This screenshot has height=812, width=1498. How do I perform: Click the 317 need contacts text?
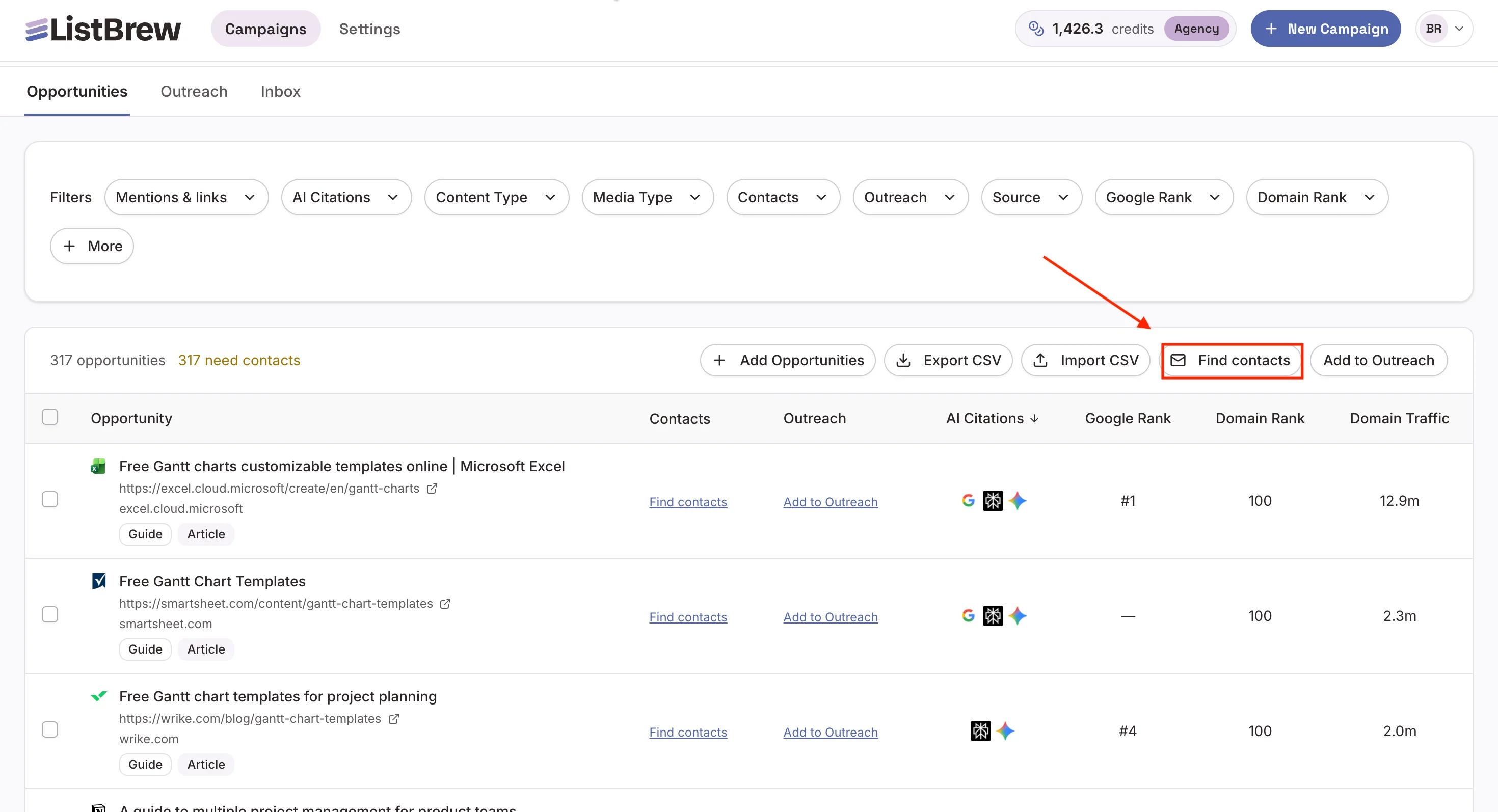tap(239, 360)
